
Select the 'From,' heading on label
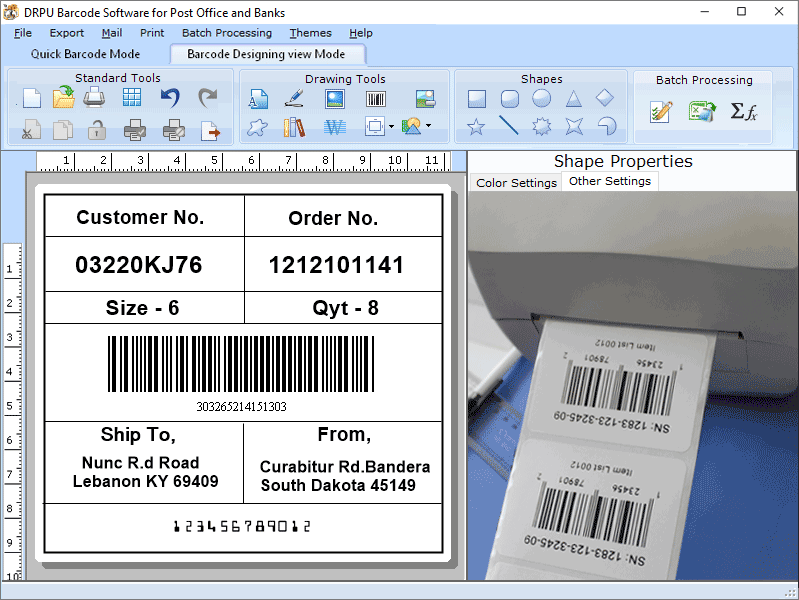(344, 434)
